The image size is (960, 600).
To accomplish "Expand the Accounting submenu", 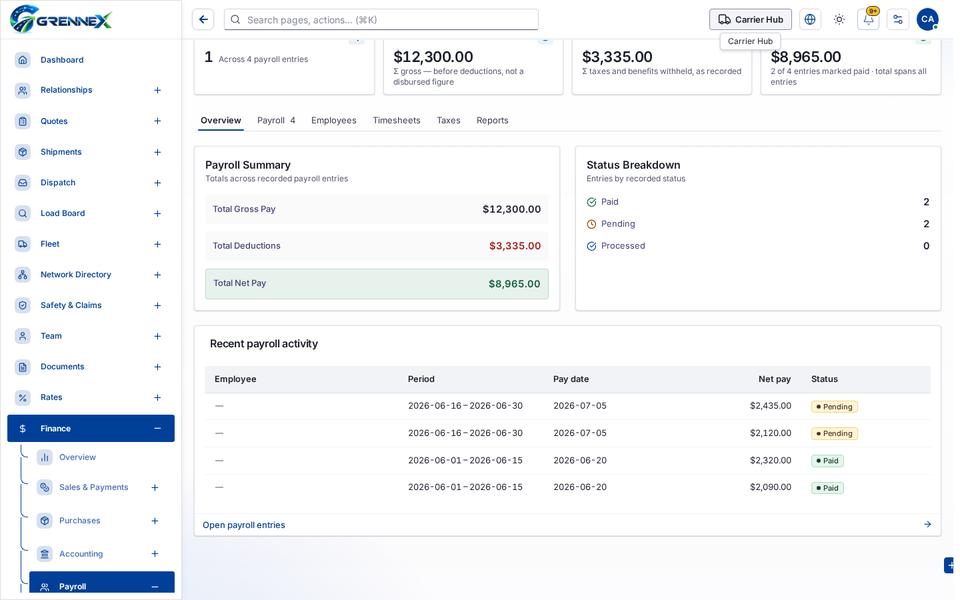I will [x=155, y=553].
